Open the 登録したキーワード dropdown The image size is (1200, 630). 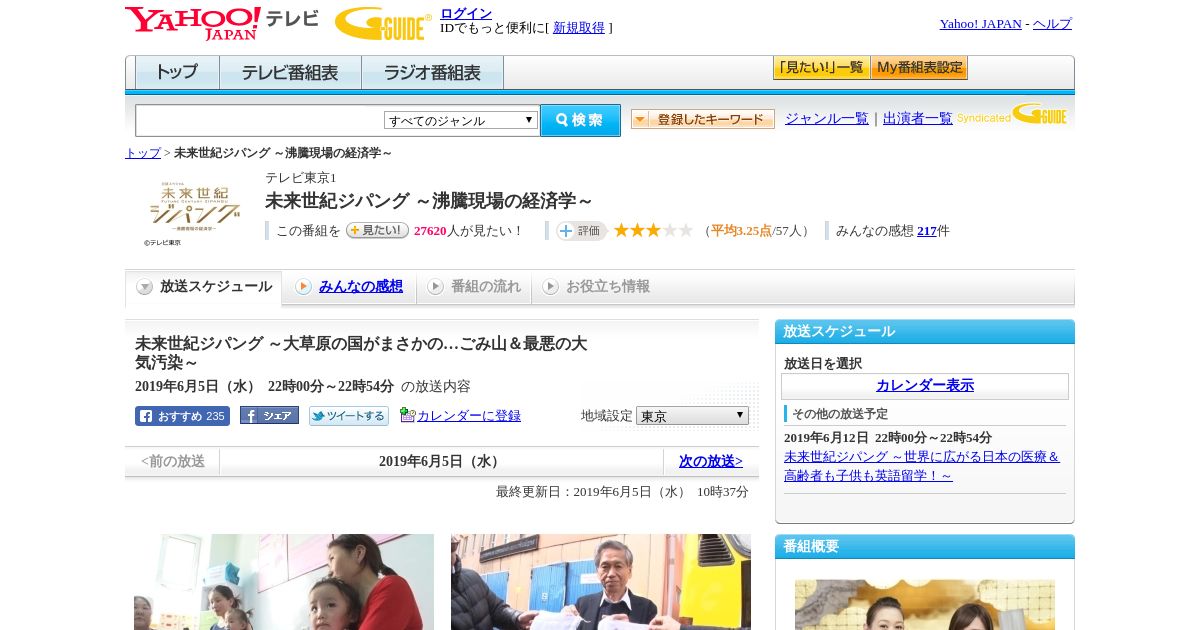(703, 119)
